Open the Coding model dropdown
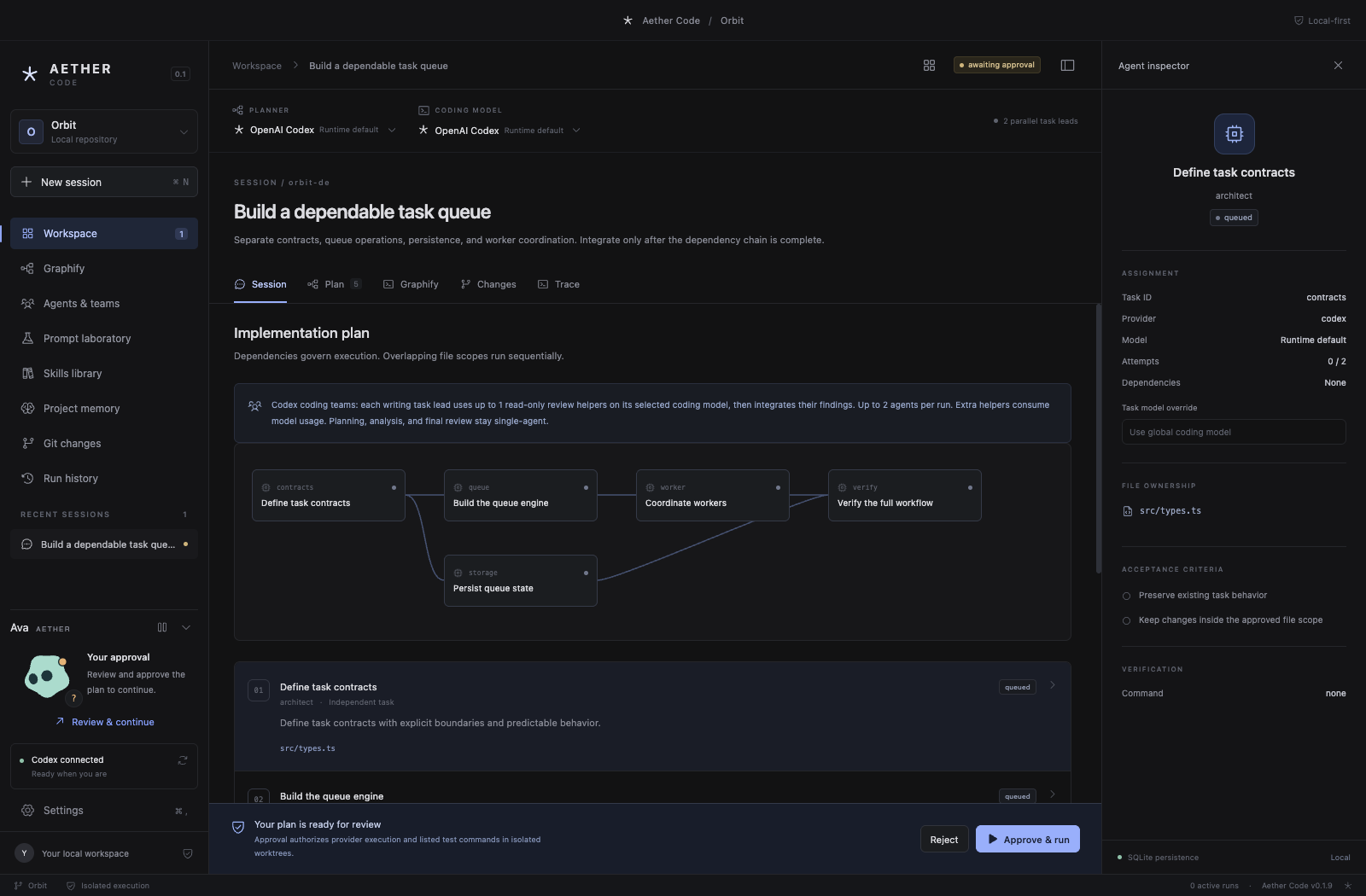Viewport: 1366px width, 896px height. click(499, 131)
